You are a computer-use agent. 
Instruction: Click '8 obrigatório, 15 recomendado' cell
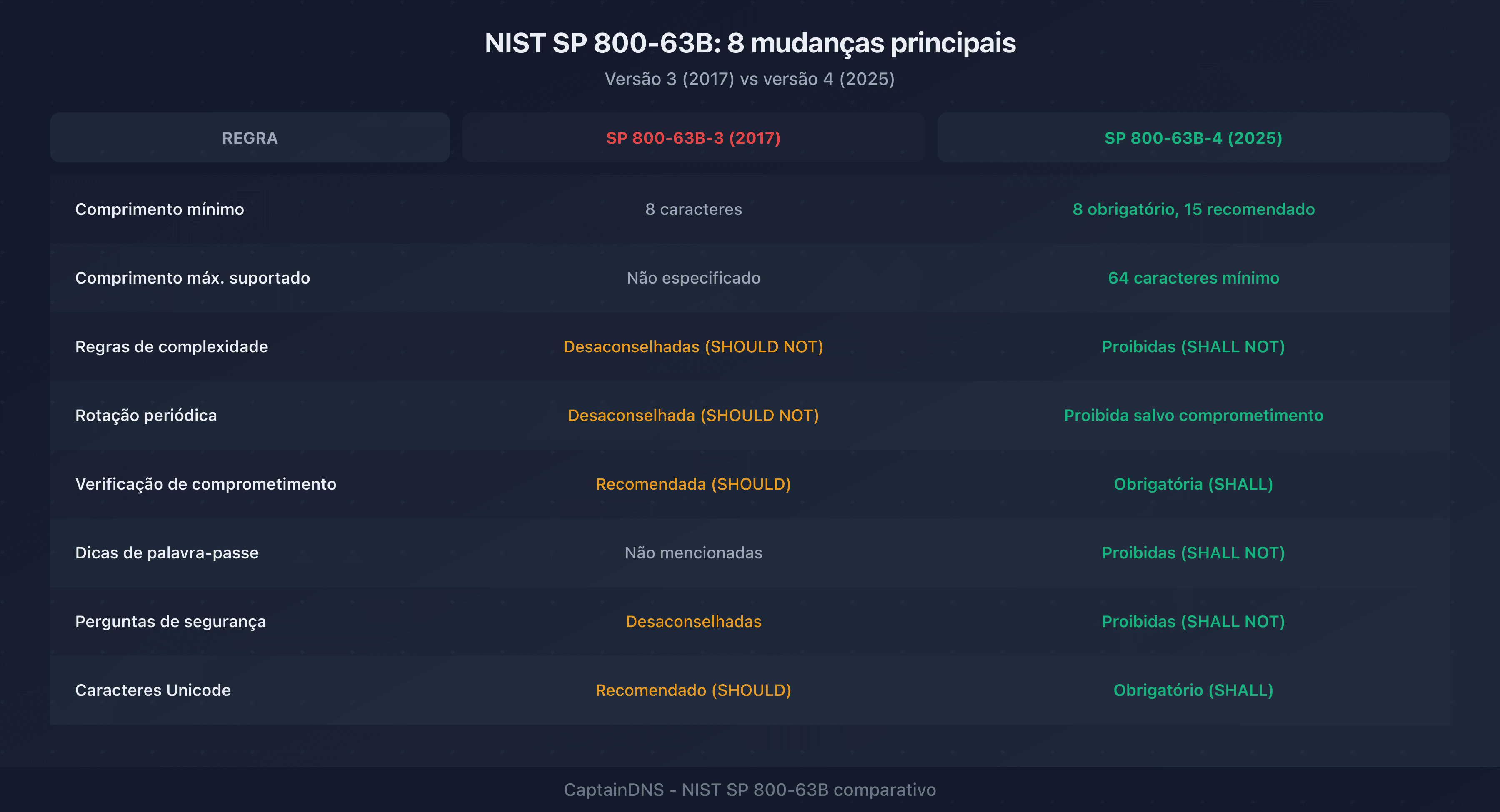click(1194, 209)
